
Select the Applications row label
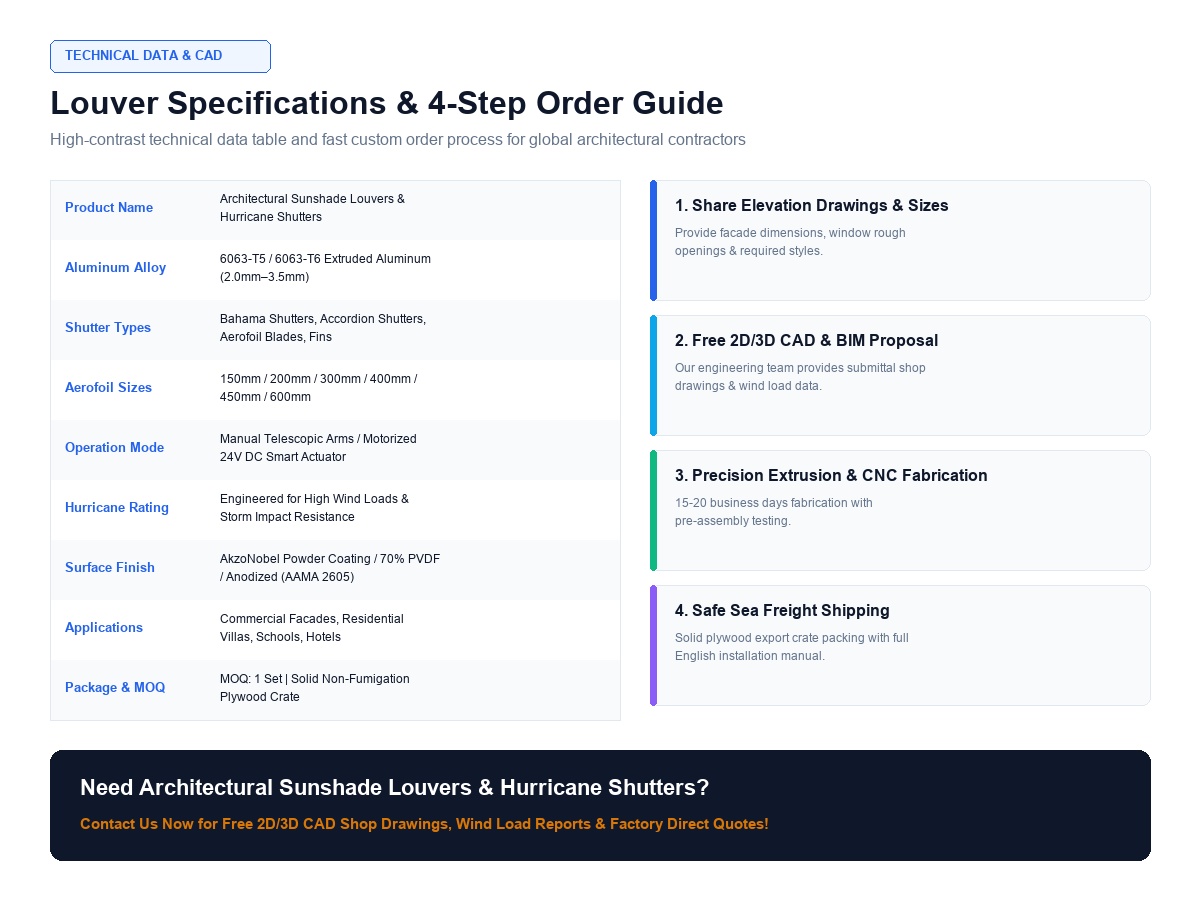[104, 628]
